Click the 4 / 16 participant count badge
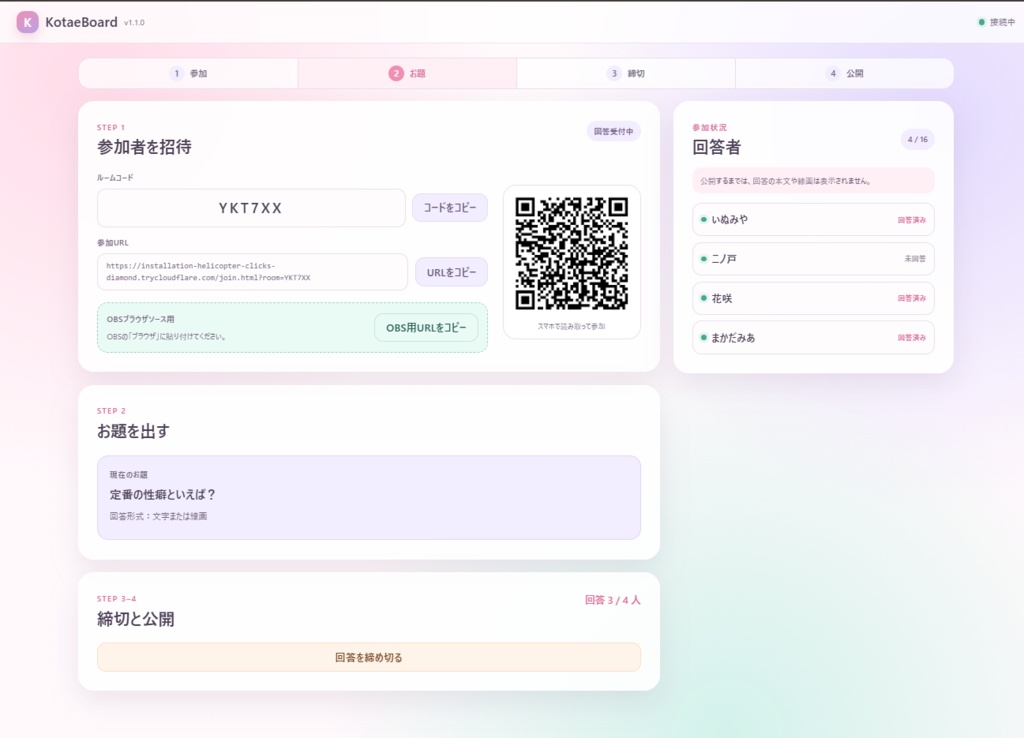 pos(918,139)
